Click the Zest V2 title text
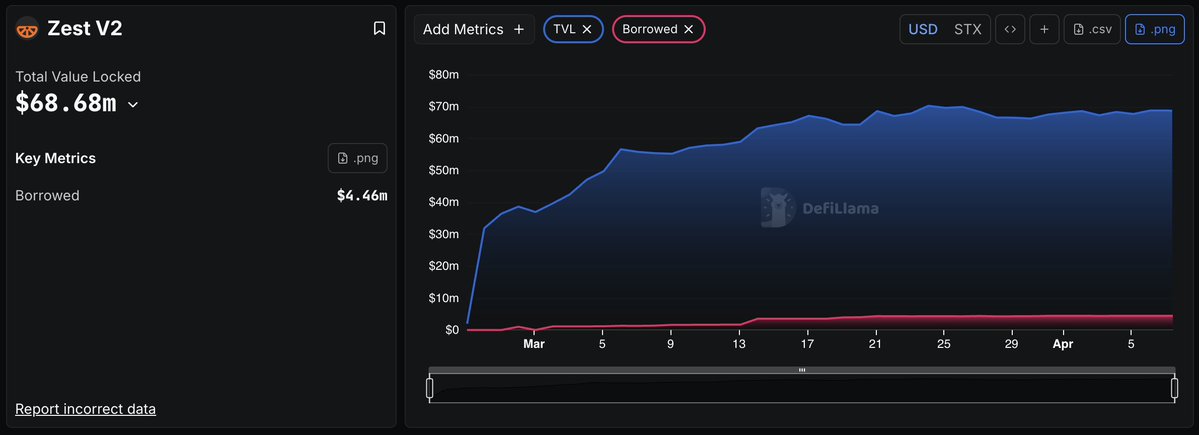This screenshot has height=435, width=1199. click(85, 28)
